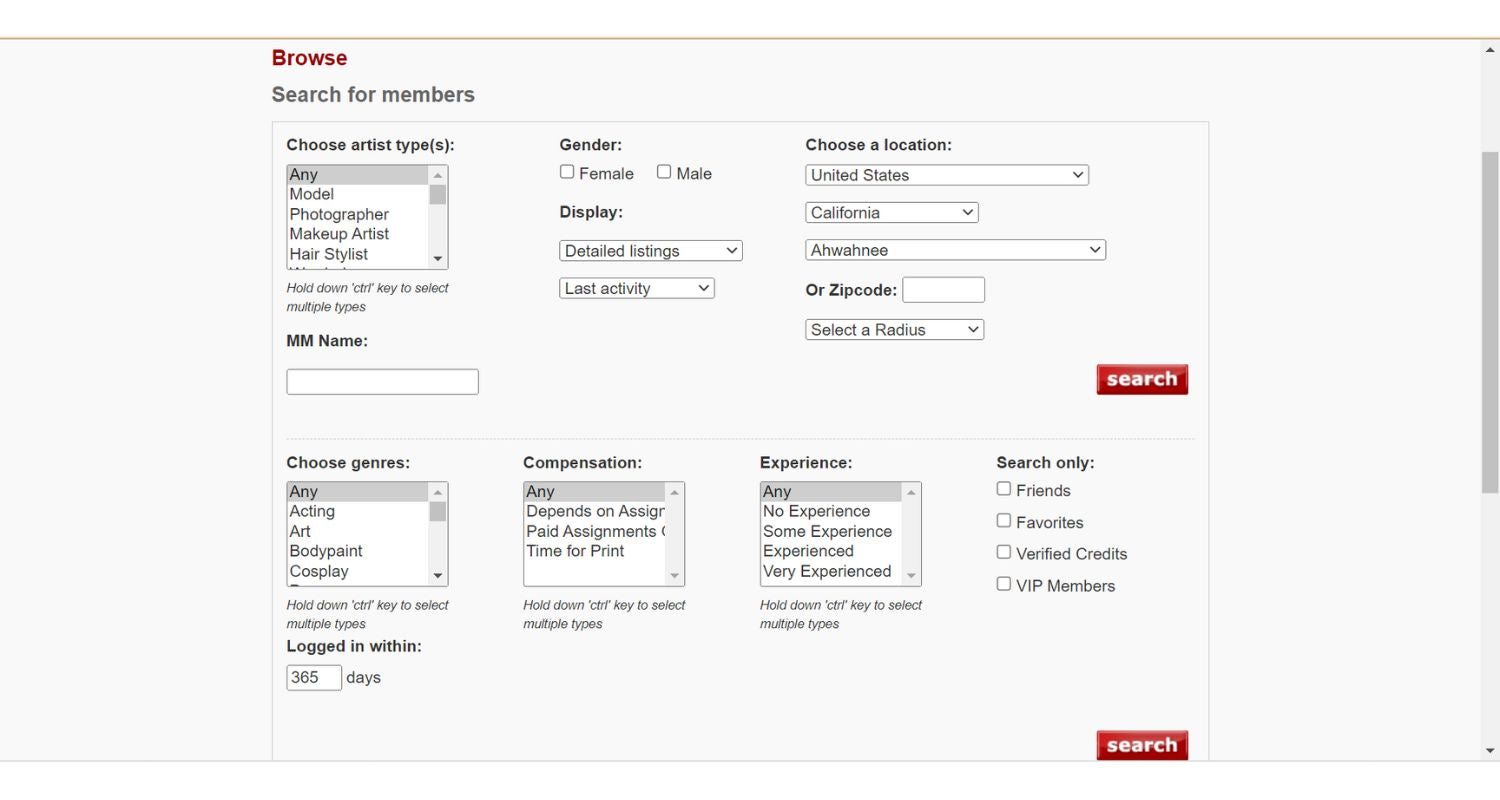This screenshot has height=800, width=1500.
Task: Select Any in artist types list
Action: point(358,175)
